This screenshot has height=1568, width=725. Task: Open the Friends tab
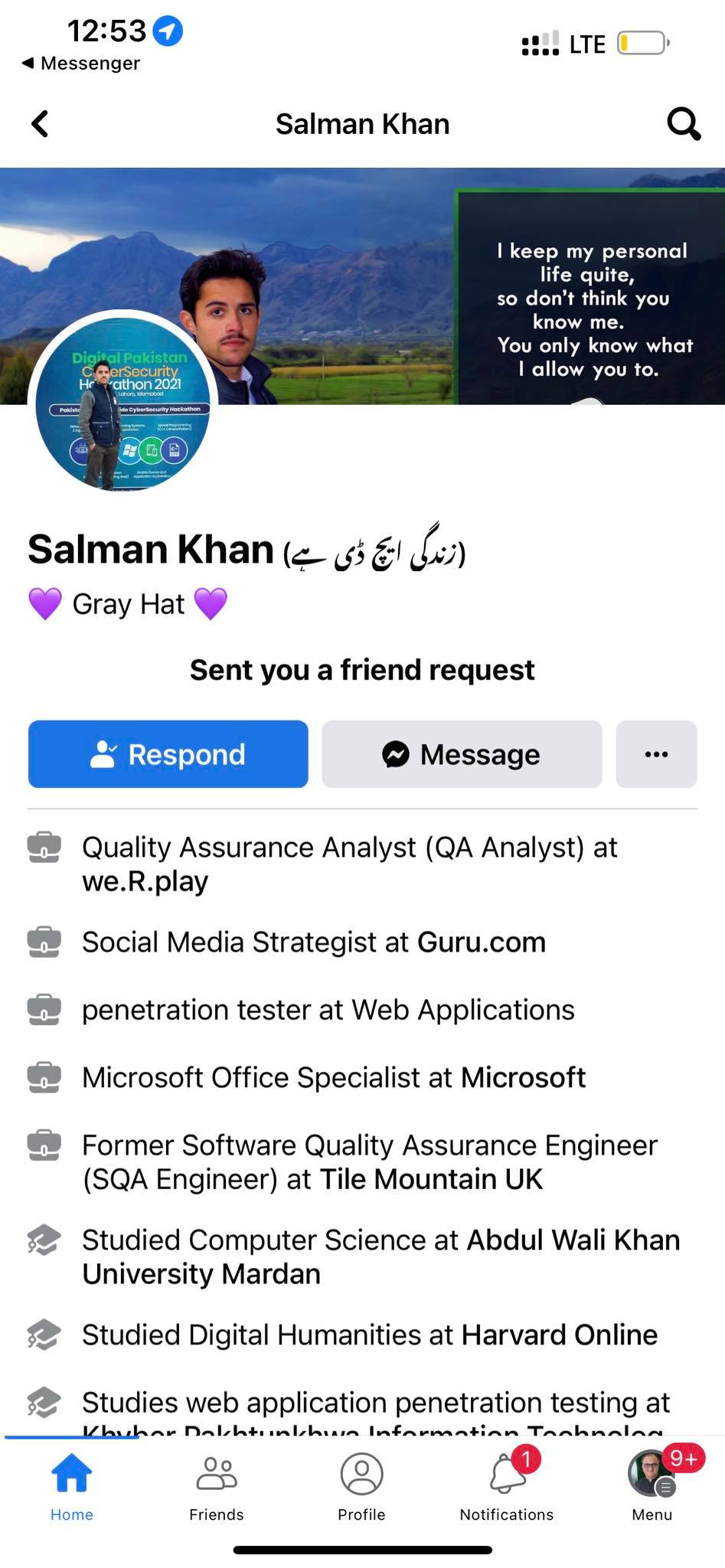(217, 1487)
